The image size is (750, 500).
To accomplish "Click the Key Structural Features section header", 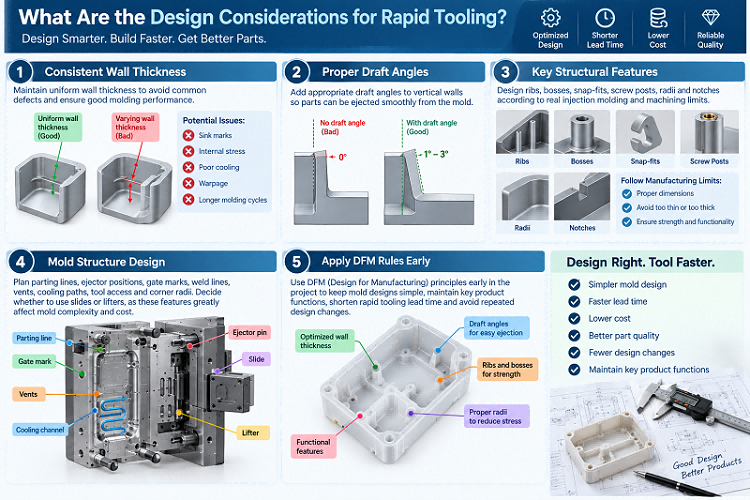I will click(x=618, y=72).
